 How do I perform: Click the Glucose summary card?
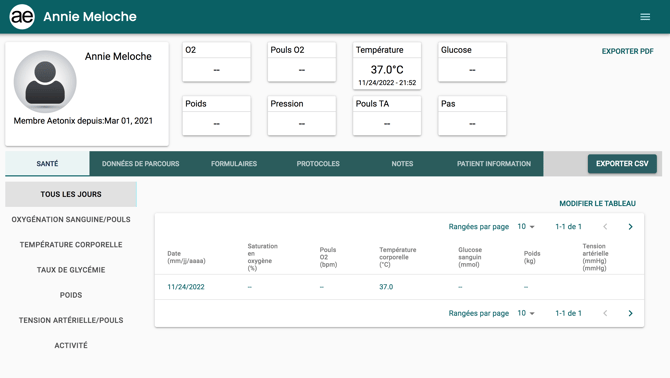(472, 62)
